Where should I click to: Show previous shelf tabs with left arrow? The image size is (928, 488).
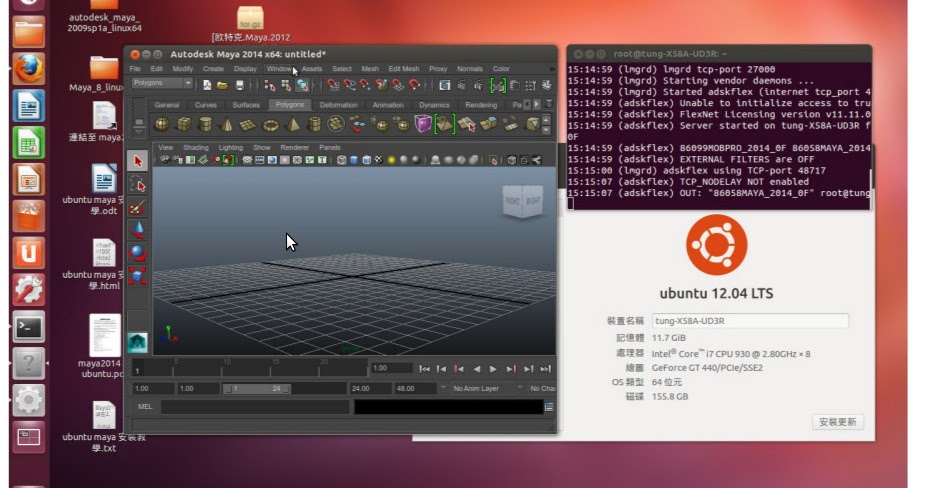[527, 105]
